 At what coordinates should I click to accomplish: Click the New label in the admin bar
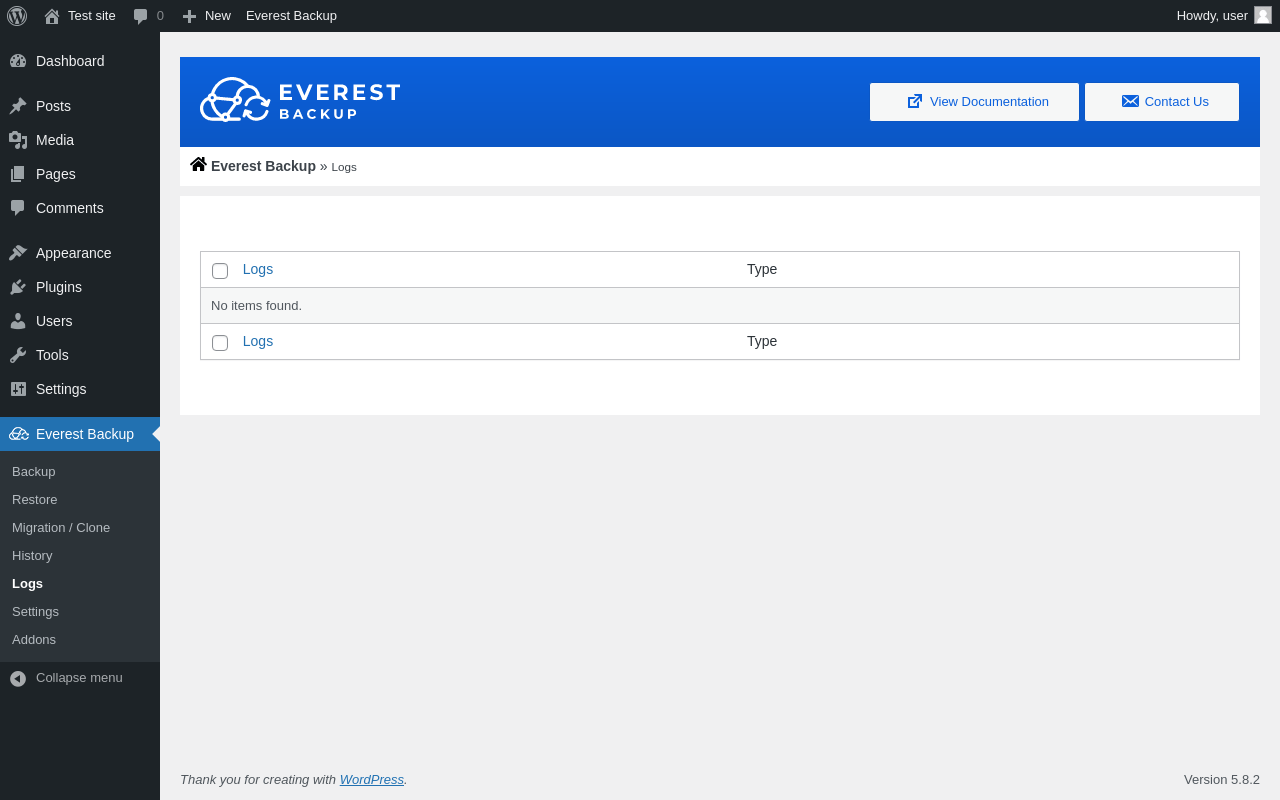click(x=218, y=16)
